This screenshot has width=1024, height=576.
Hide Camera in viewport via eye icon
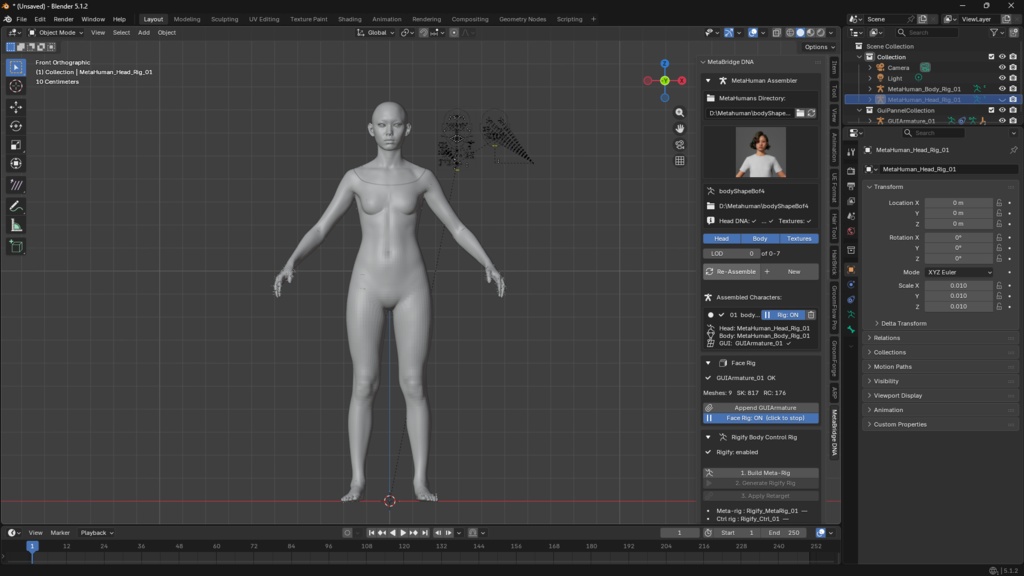[1002, 67]
